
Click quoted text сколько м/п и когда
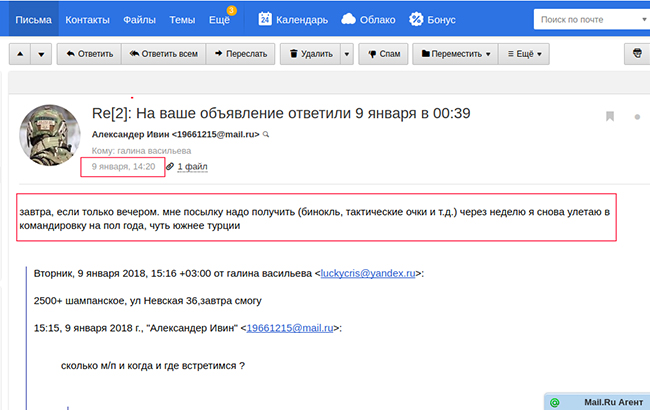click(153, 366)
